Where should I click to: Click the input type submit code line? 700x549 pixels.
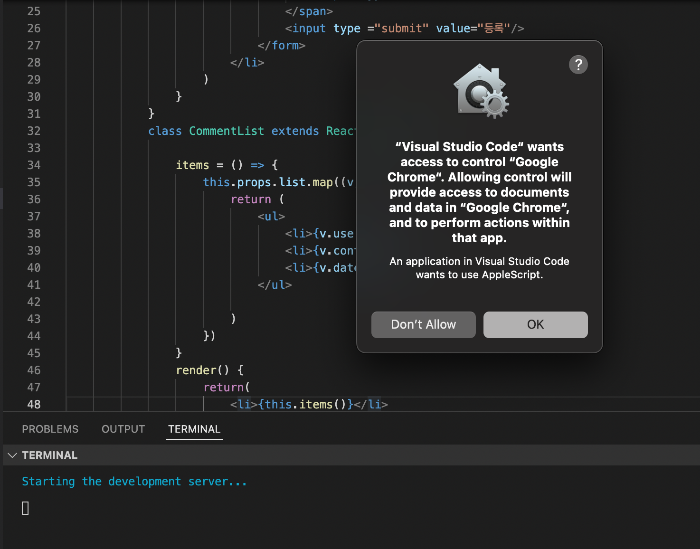point(404,28)
